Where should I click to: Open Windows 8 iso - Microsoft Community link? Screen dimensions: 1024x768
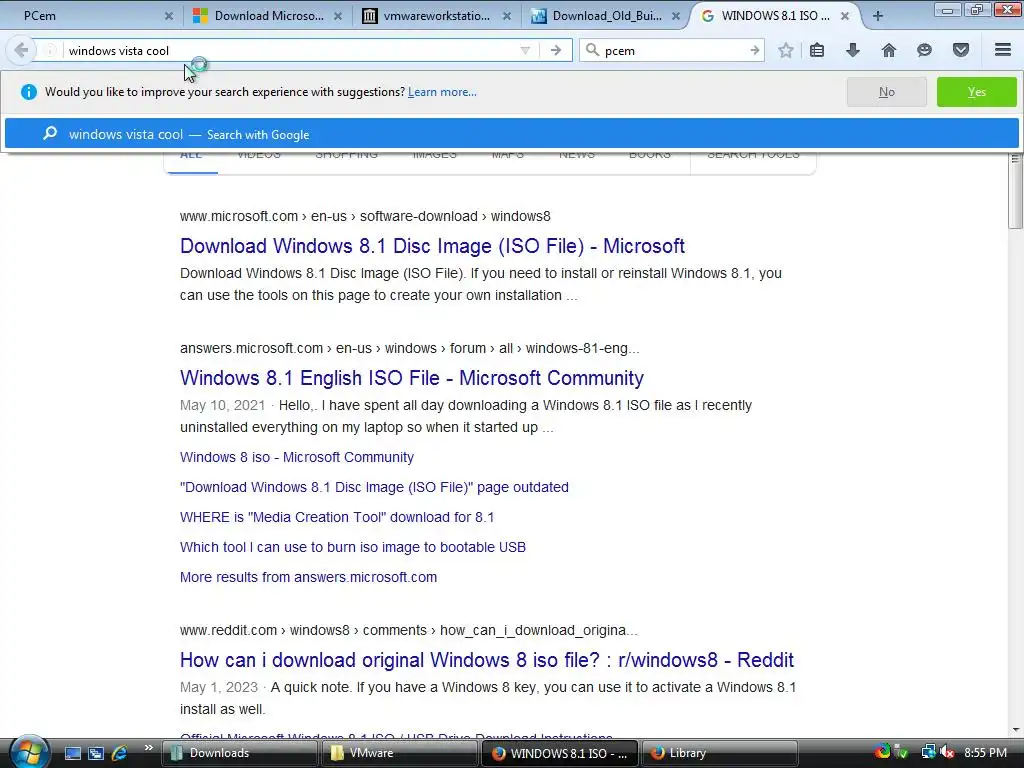point(296,457)
